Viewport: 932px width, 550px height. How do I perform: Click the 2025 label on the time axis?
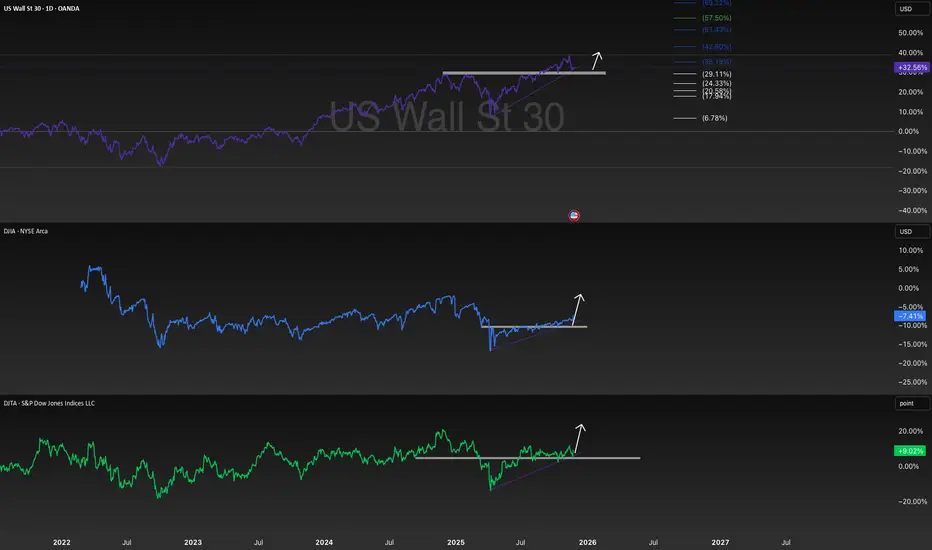[x=455, y=542]
